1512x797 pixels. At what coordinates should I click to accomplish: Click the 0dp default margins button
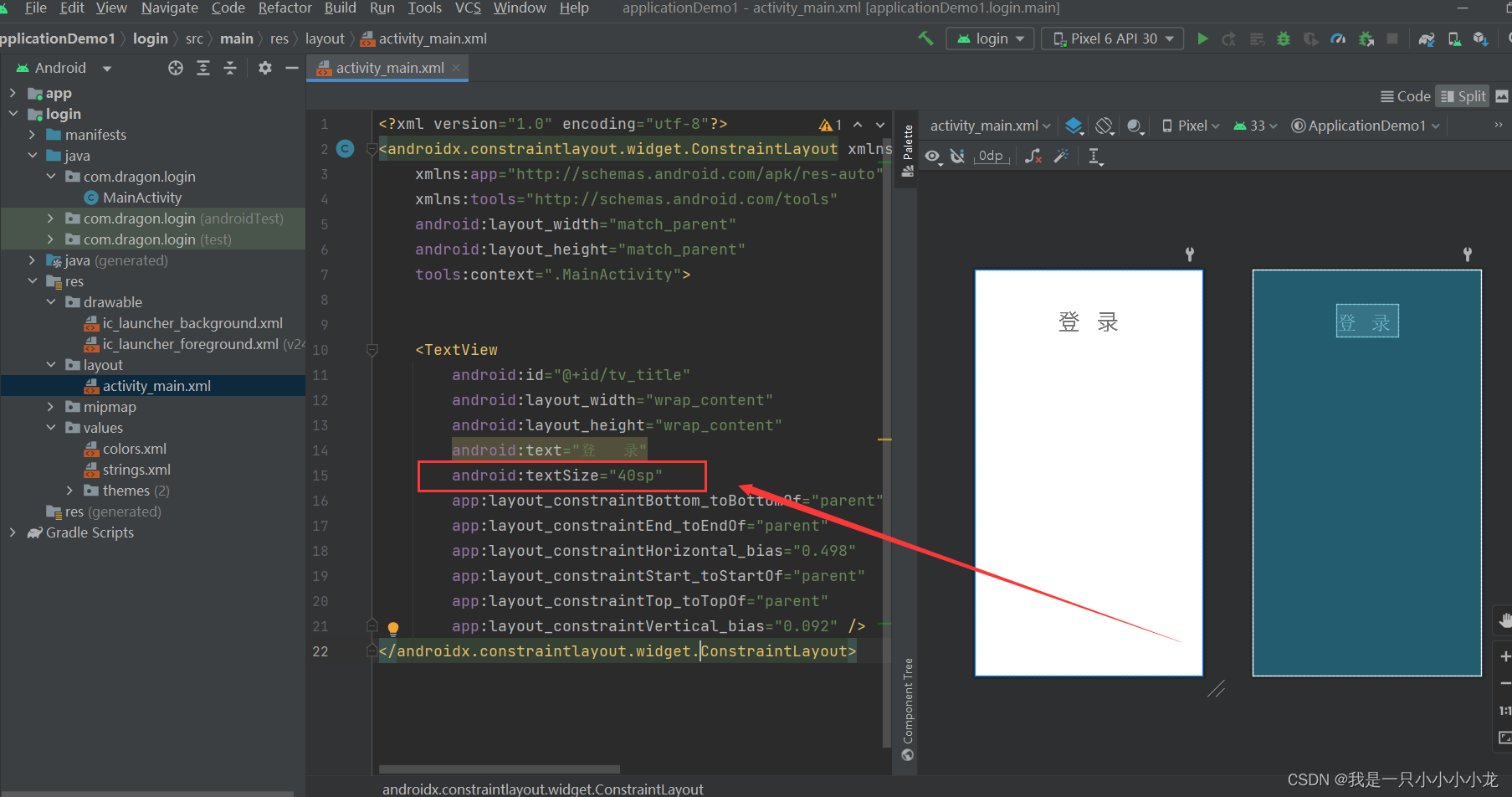coord(992,157)
